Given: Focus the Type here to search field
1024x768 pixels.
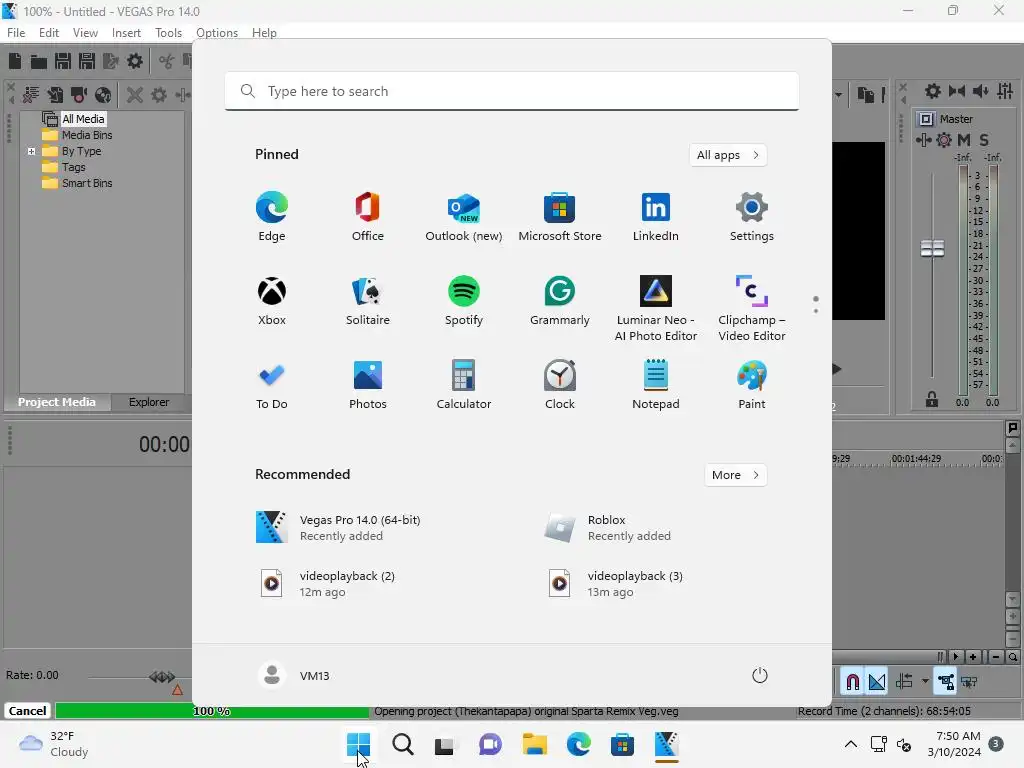Looking at the screenshot, I should pyautogui.click(x=512, y=91).
